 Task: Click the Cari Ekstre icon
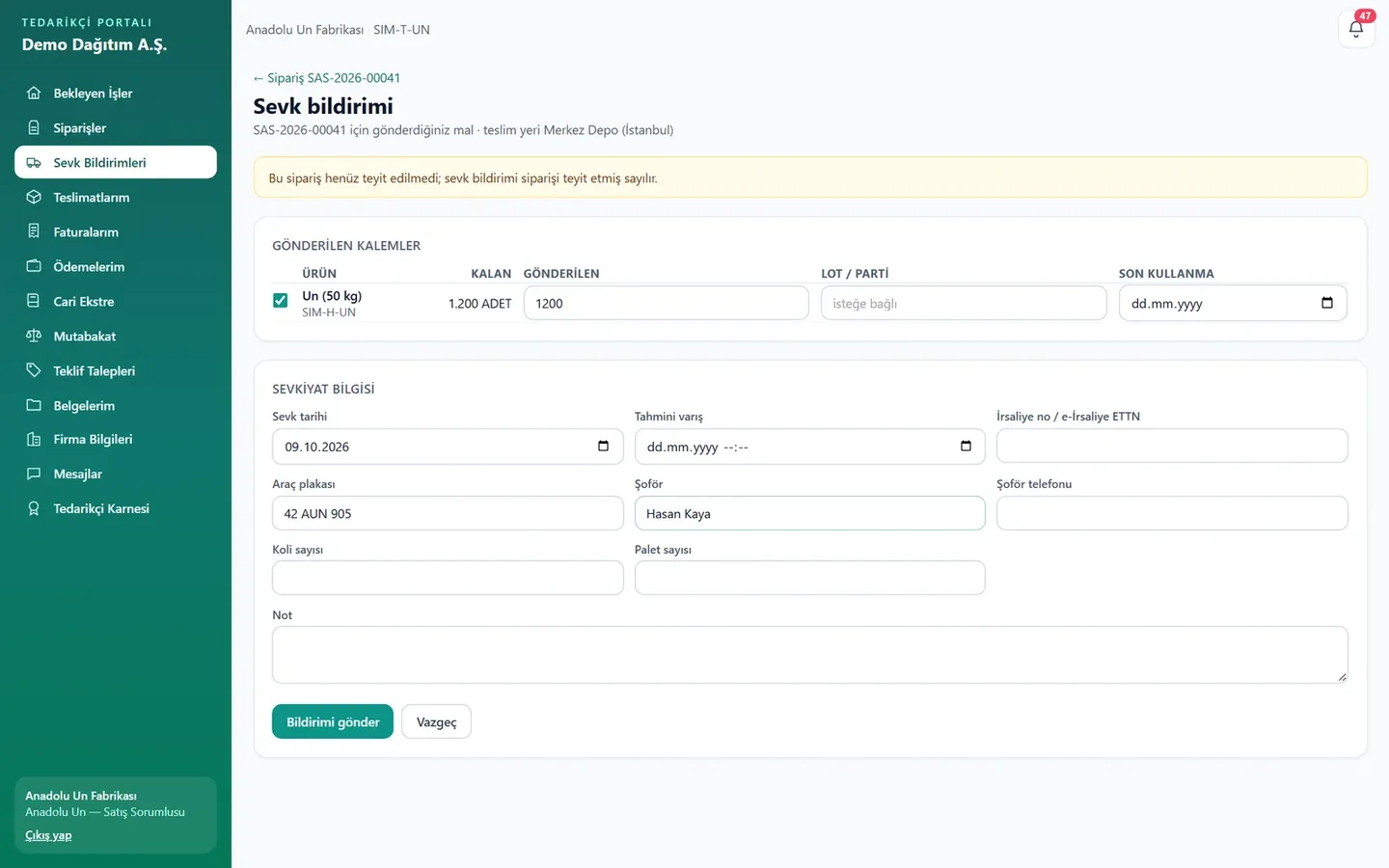(34, 301)
